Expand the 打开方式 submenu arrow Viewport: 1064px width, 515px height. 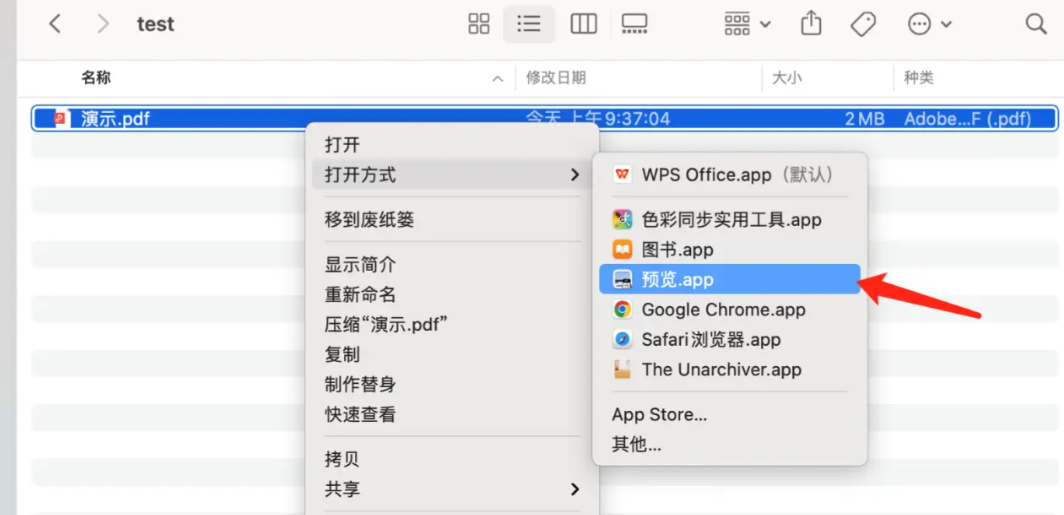[x=575, y=175]
